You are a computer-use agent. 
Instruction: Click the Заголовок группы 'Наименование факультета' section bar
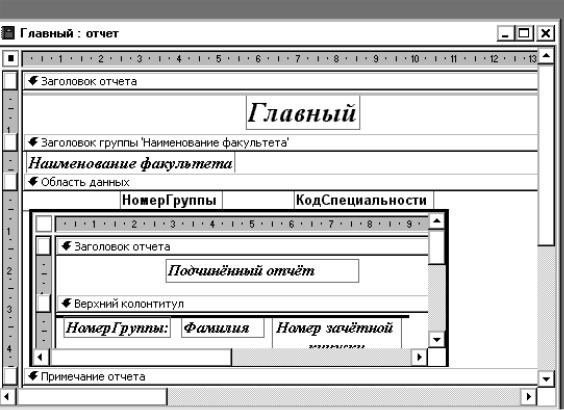click(x=281, y=143)
